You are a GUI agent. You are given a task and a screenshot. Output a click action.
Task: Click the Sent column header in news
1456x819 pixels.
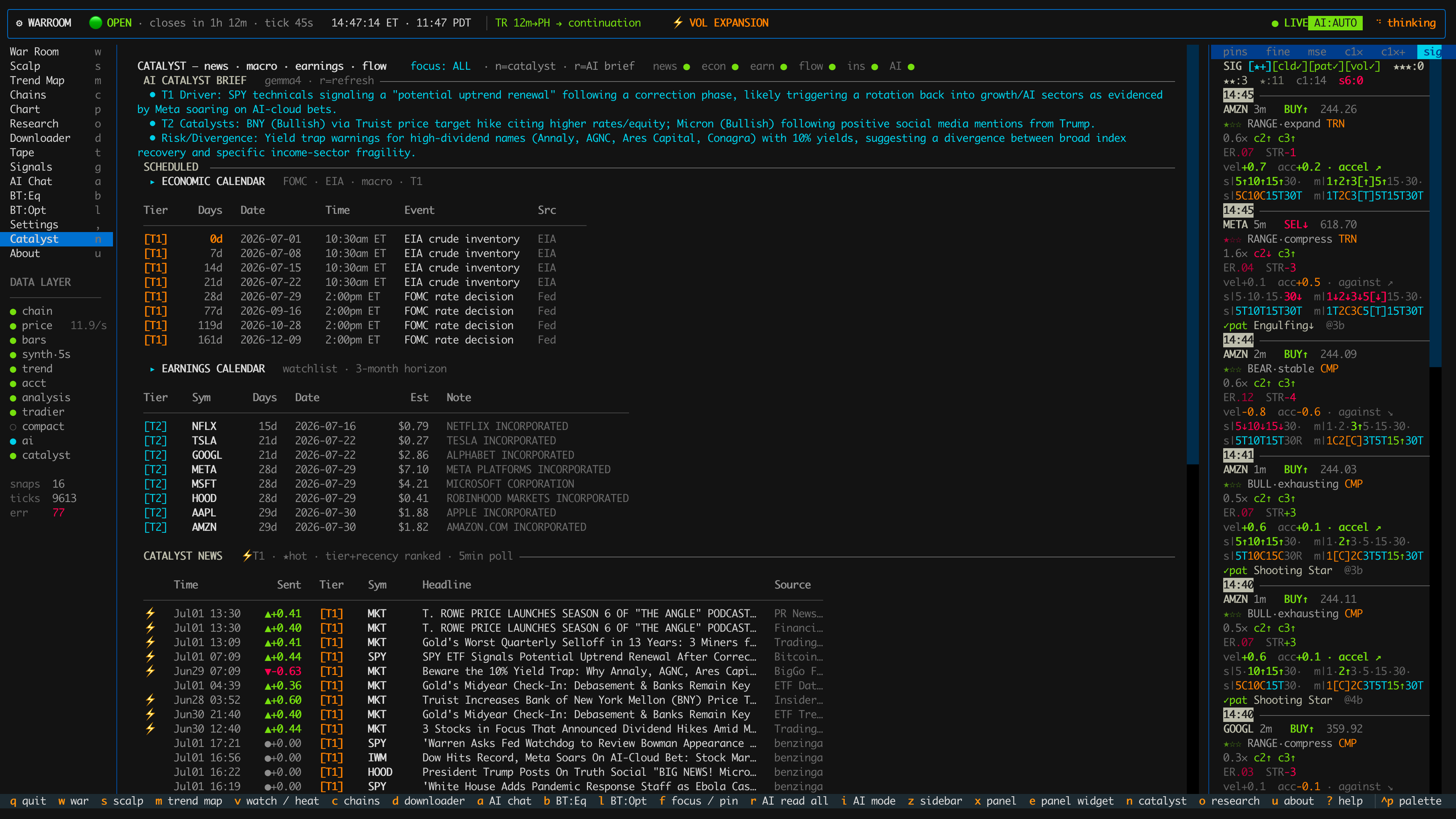289,585
